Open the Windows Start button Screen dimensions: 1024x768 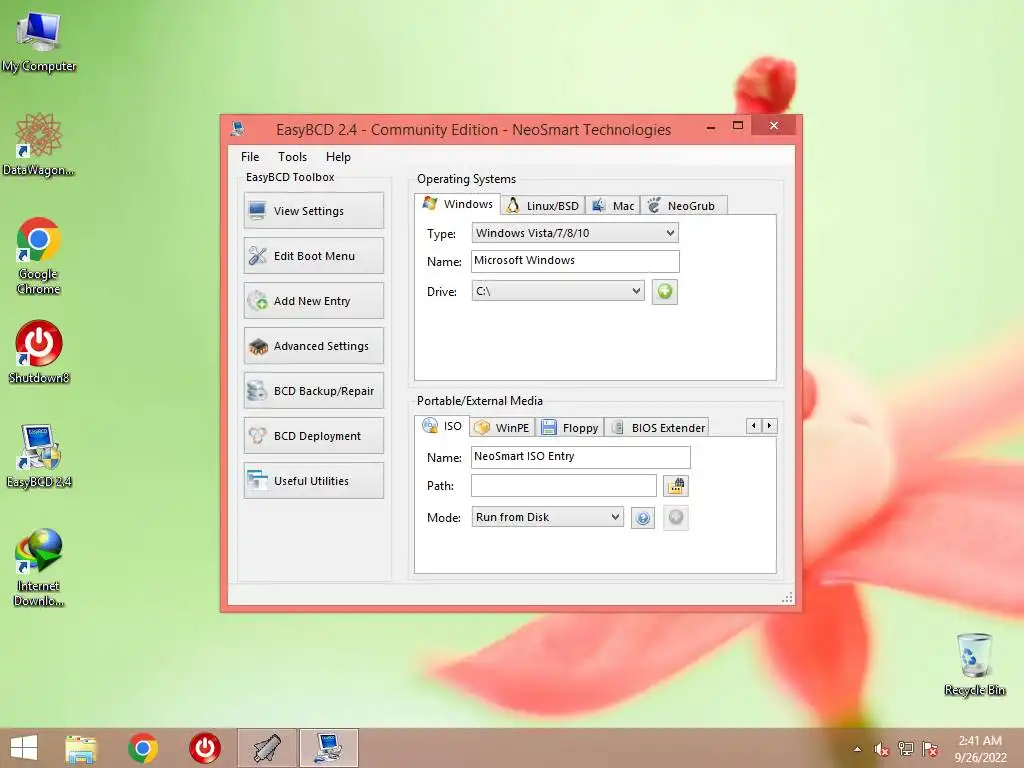pos(24,748)
